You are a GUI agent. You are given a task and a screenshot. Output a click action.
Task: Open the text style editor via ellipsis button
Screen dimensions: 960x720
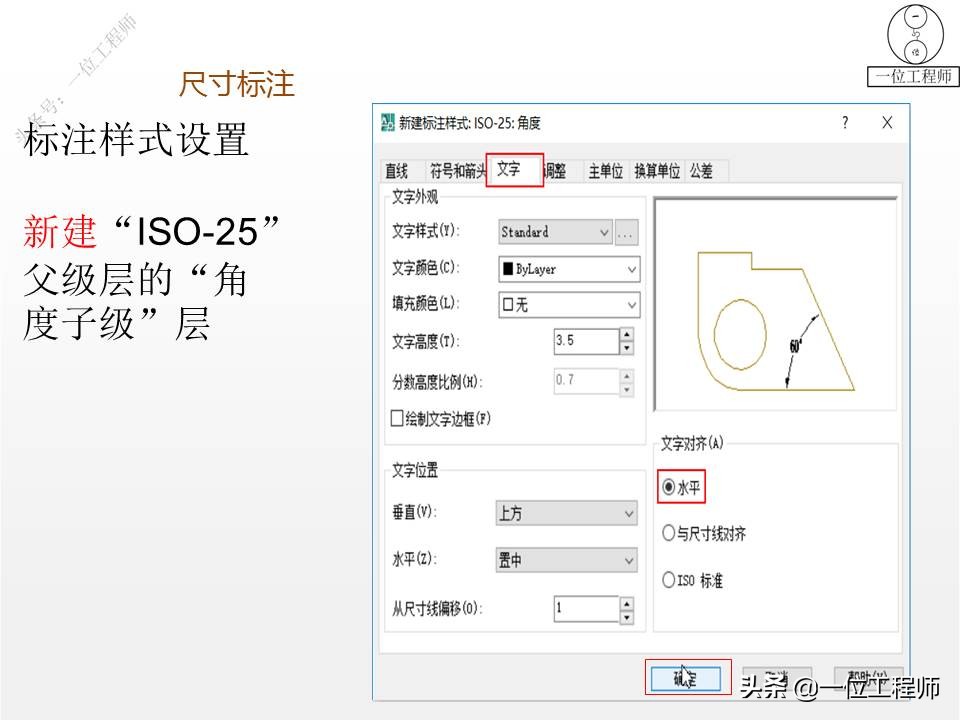coord(626,232)
